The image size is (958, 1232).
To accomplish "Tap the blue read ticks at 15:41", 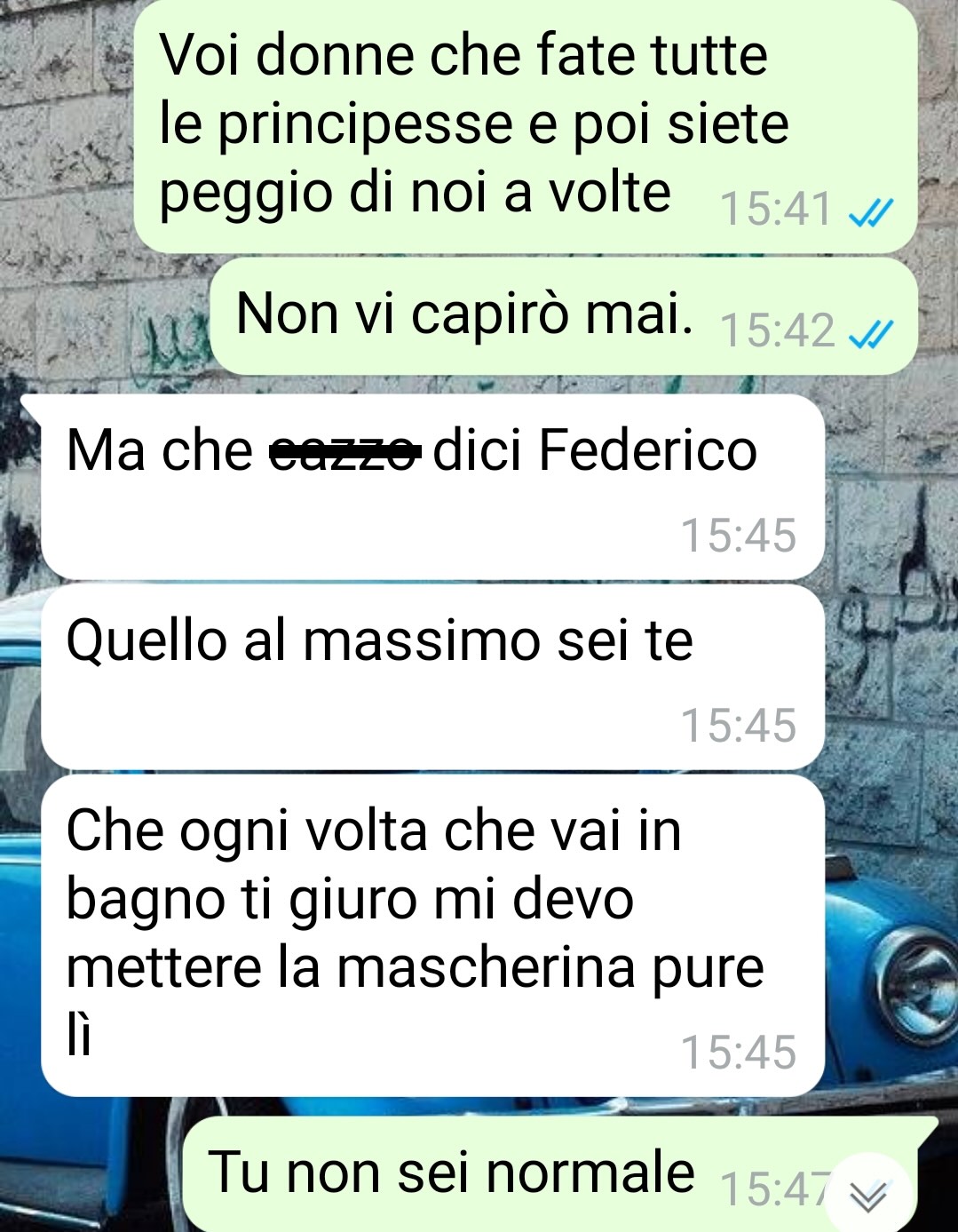I will pos(870,212).
